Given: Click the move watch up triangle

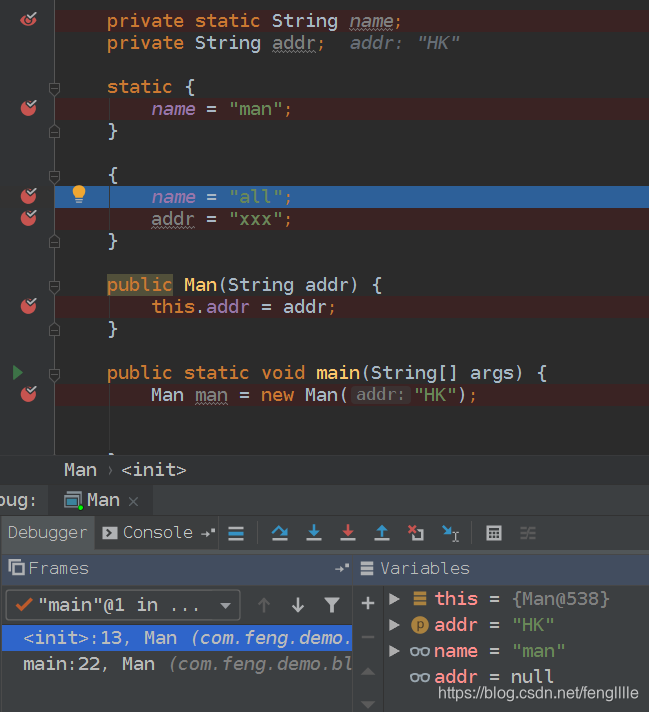Looking at the screenshot, I should coord(368,672).
